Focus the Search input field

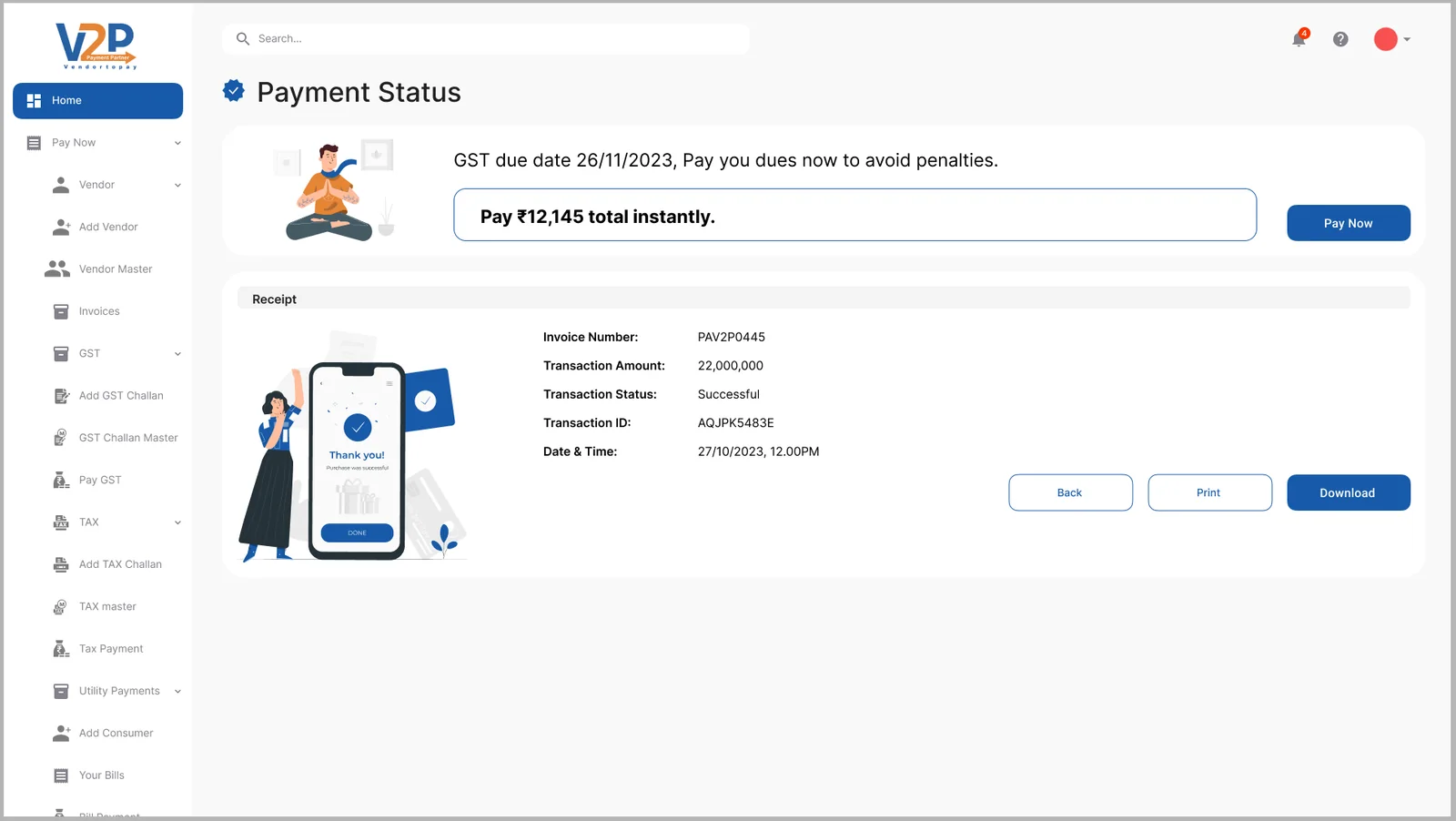pyautogui.click(x=486, y=39)
